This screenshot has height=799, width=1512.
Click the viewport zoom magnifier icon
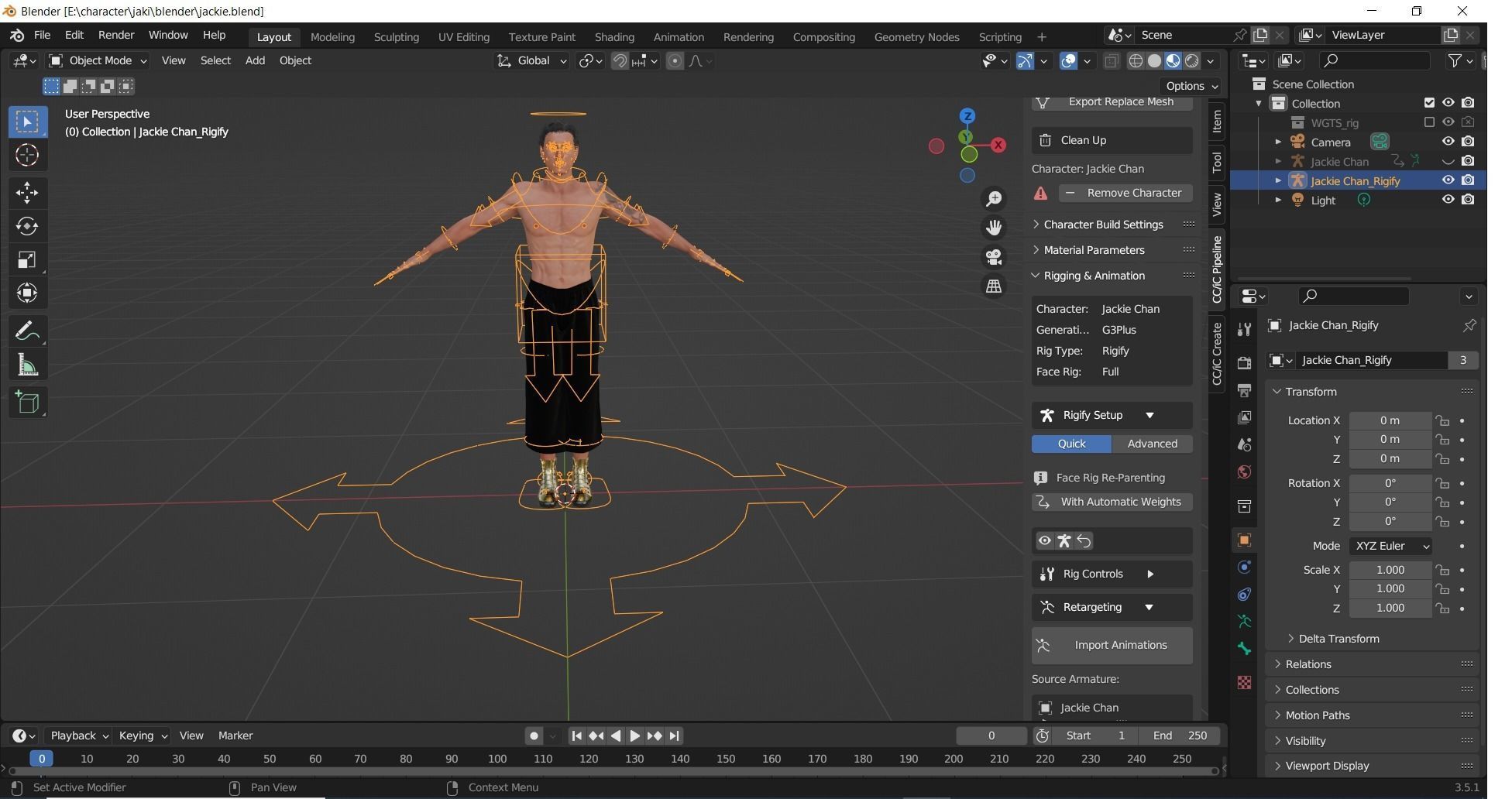pyautogui.click(x=994, y=199)
